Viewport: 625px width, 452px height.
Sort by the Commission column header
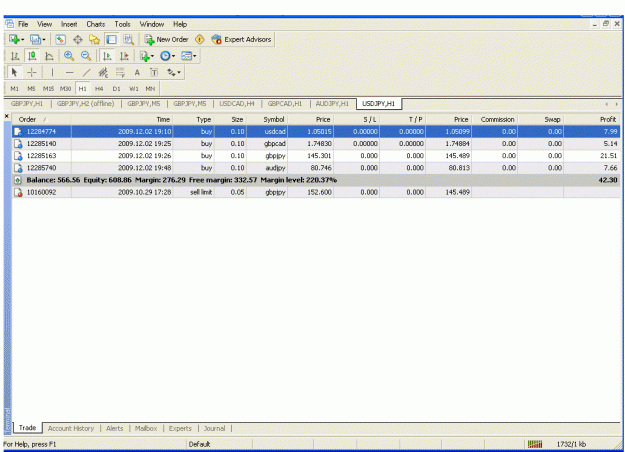click(494, 119)
